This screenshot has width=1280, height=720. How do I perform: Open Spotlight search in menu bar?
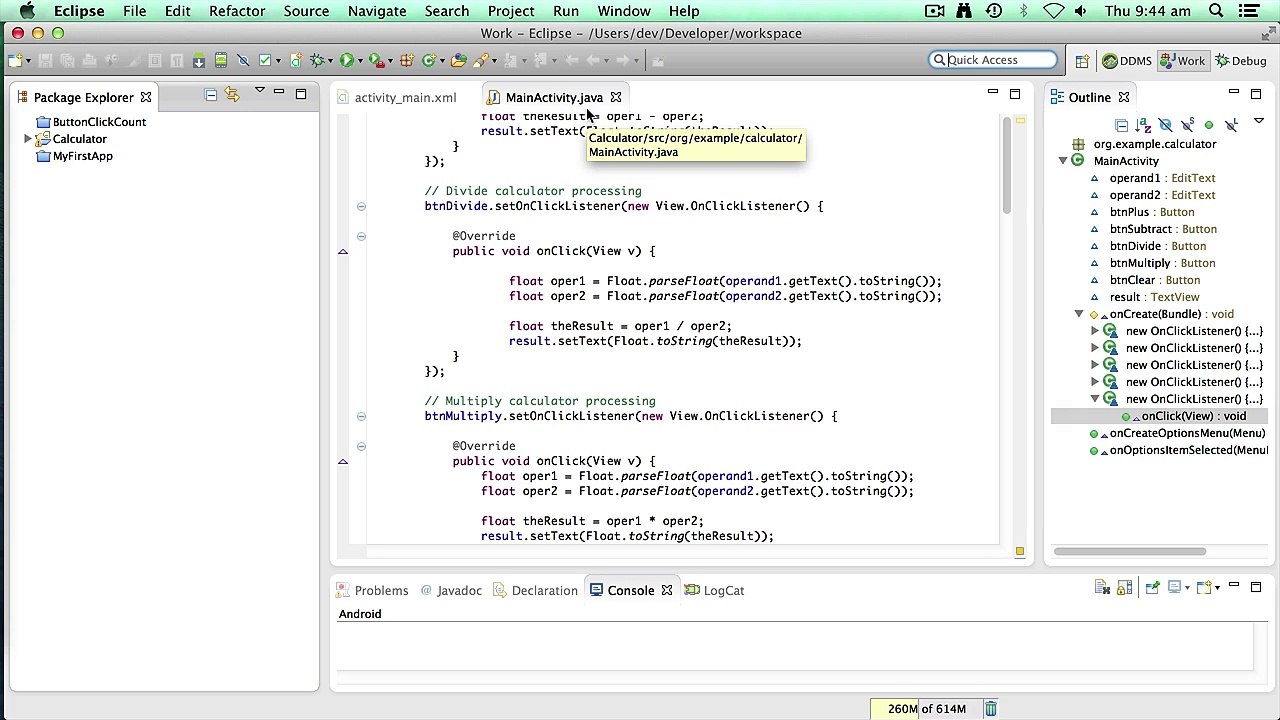[x=1216, y=11]
